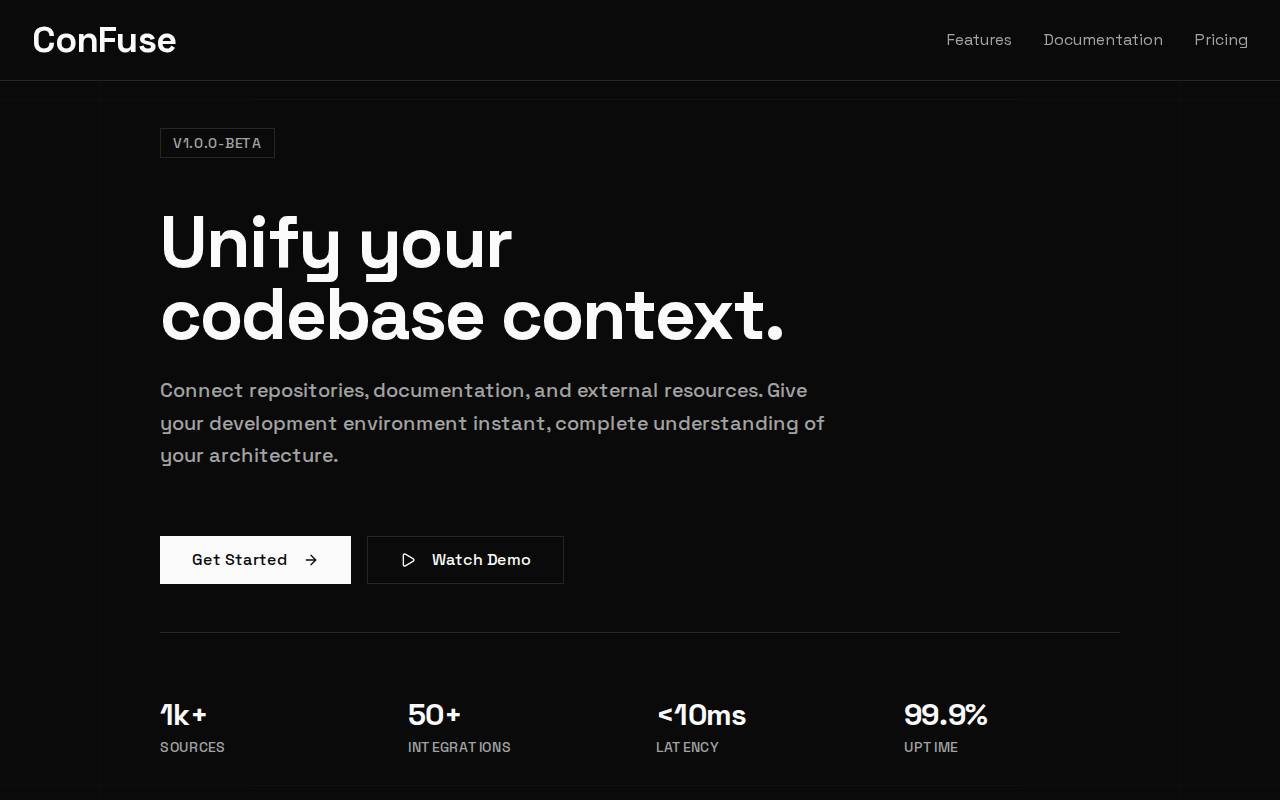The height and width of the screenshot is (800, 1280).
Task: Click the ConFuse logo
Action: click(104, 40)
